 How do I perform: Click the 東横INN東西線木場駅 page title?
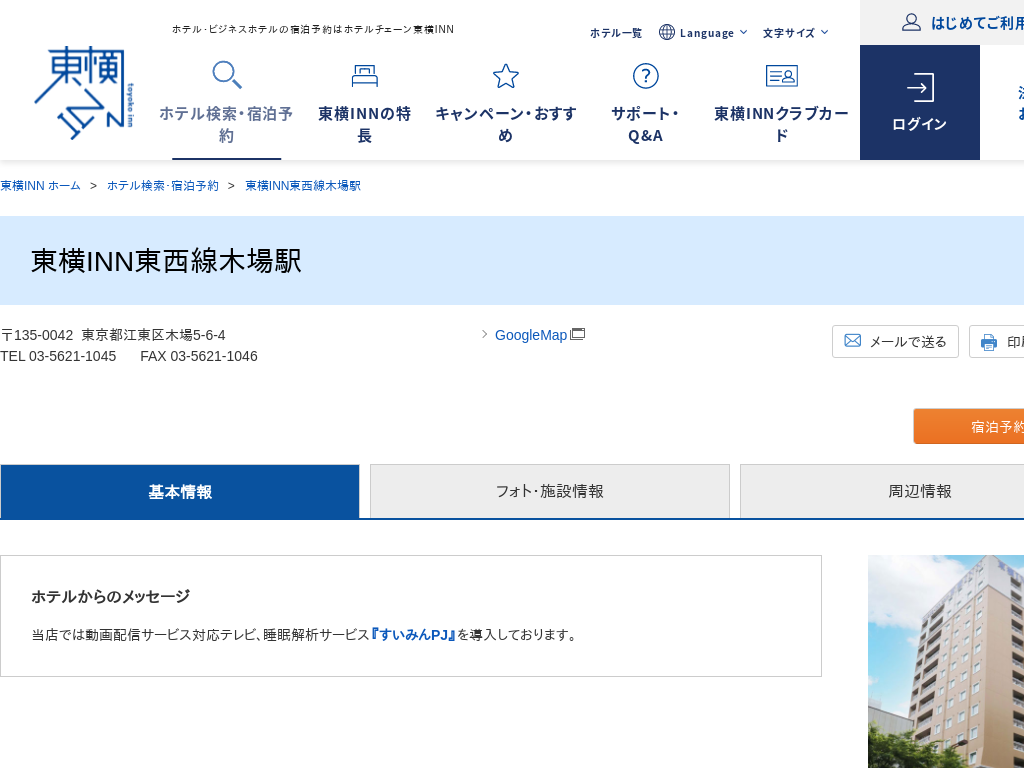click(x=167, y=261)
